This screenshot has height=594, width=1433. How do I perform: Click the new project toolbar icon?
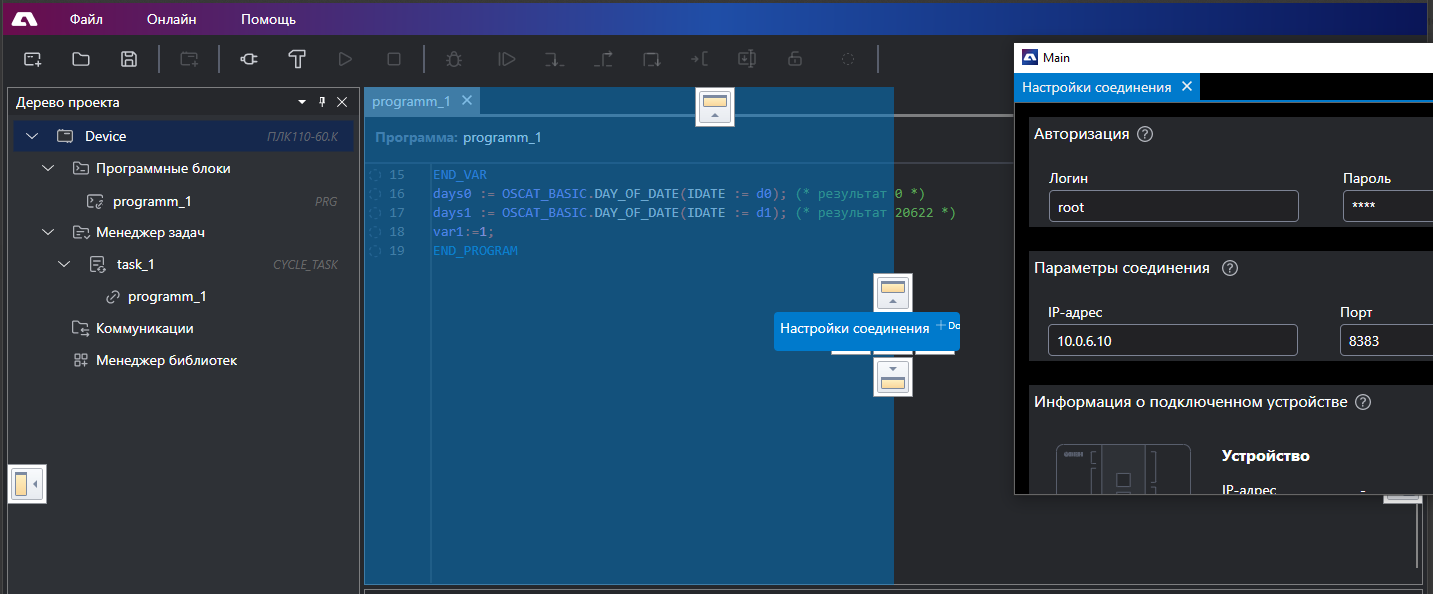tap(33, 59)
